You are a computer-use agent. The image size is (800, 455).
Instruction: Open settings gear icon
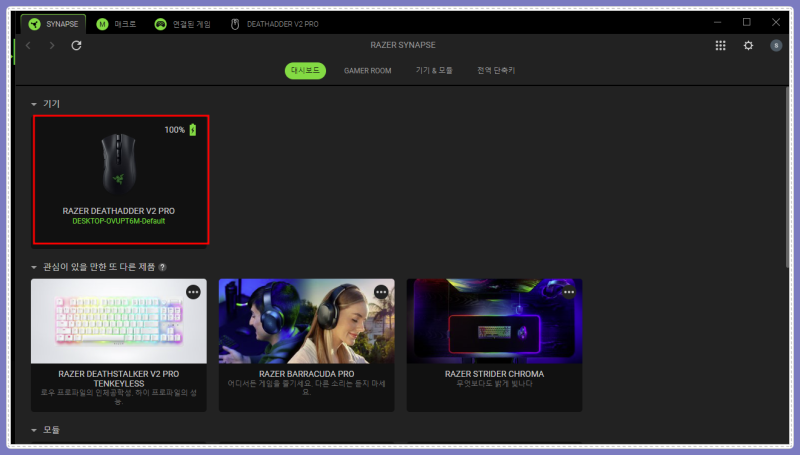(x=748, y=45)
